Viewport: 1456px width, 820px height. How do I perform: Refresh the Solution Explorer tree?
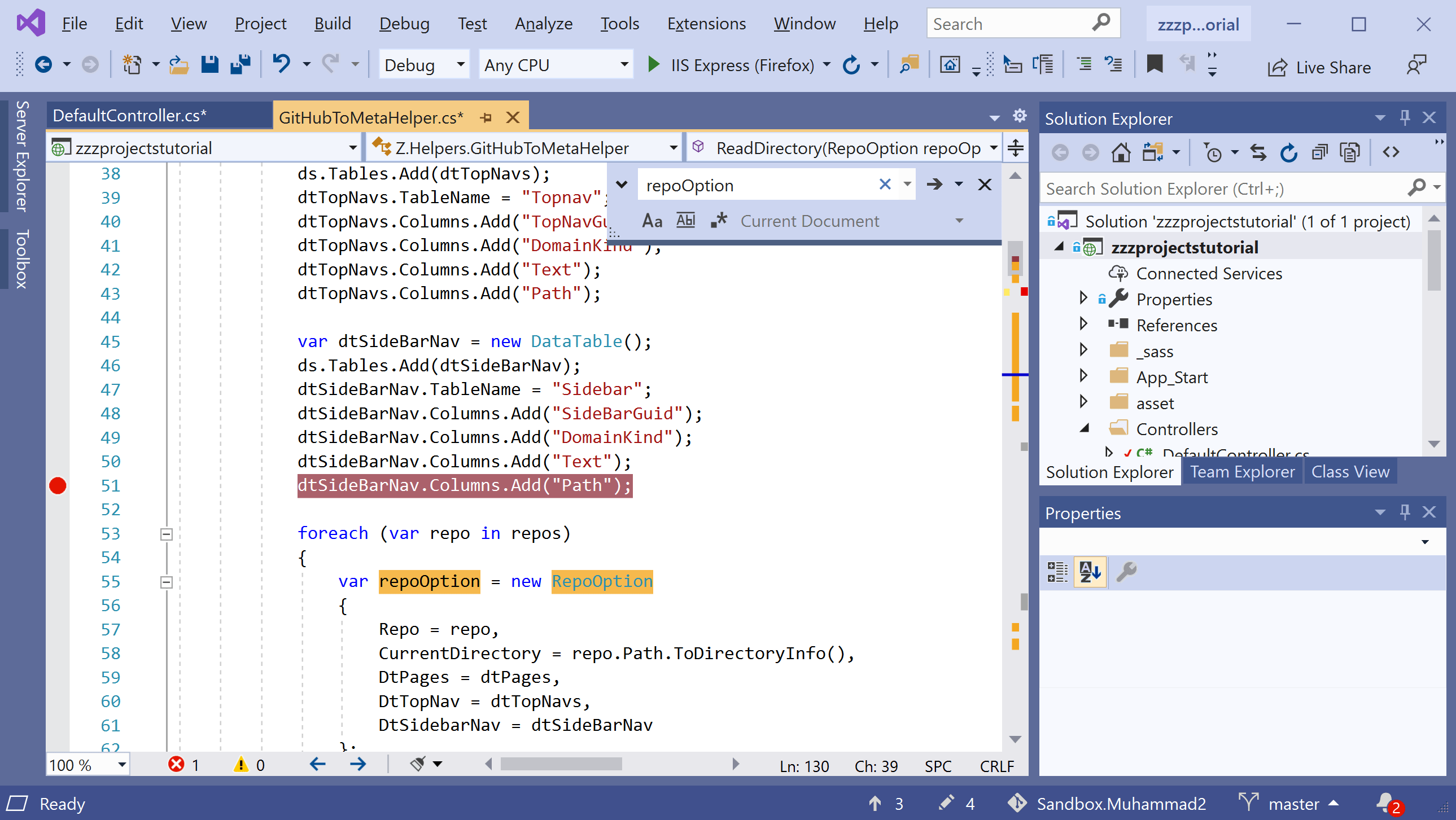click(x=1289, y=151)
